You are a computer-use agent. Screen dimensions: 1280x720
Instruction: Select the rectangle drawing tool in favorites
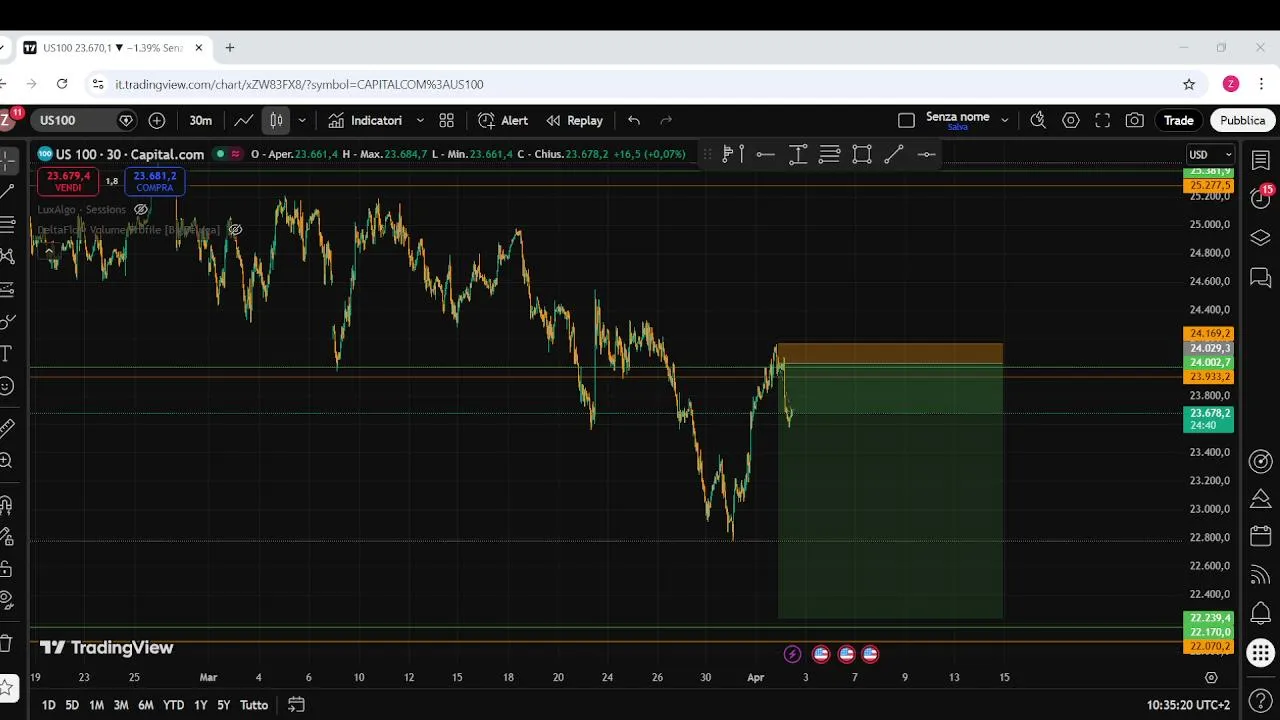[x=862, y=154]
